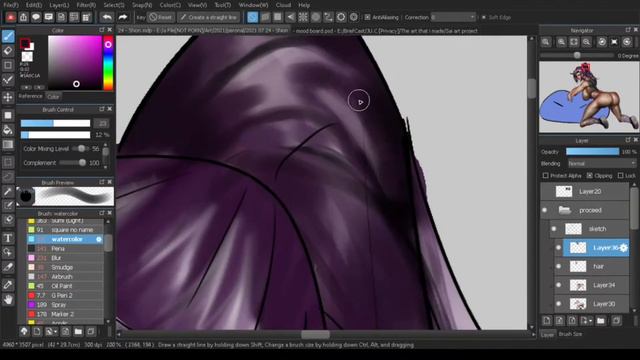The height and width of the screenshot is (360, 640).
Task: Open Filter menu
Action: coord(86,5)
